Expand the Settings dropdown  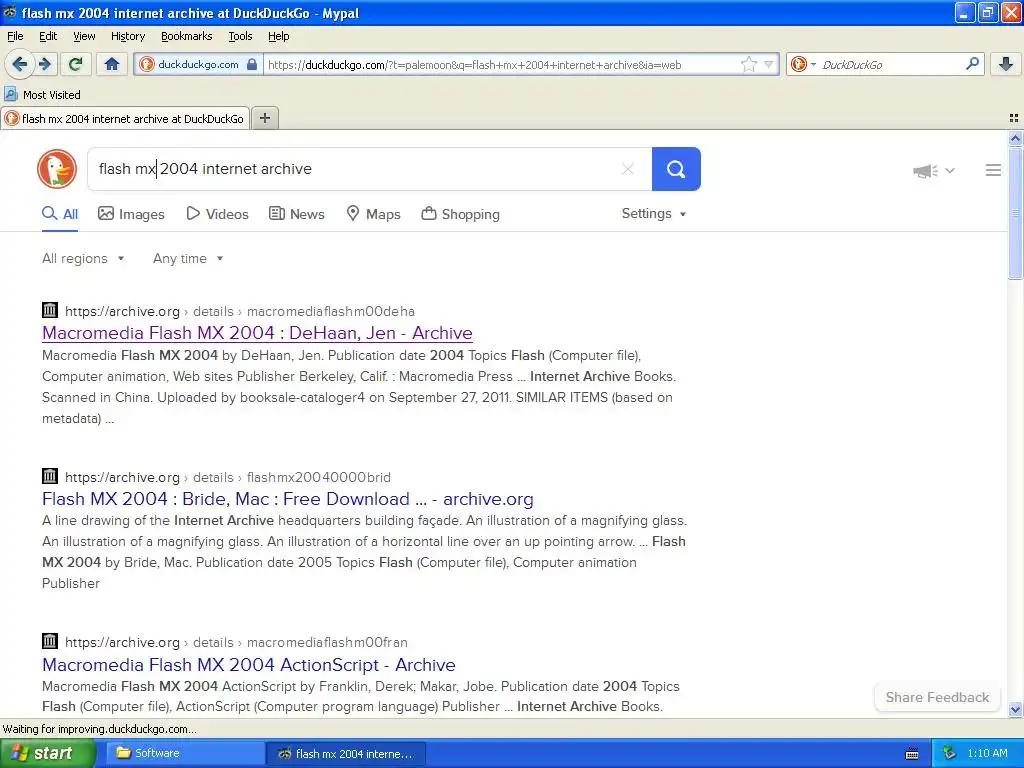[x=654, y=214]
